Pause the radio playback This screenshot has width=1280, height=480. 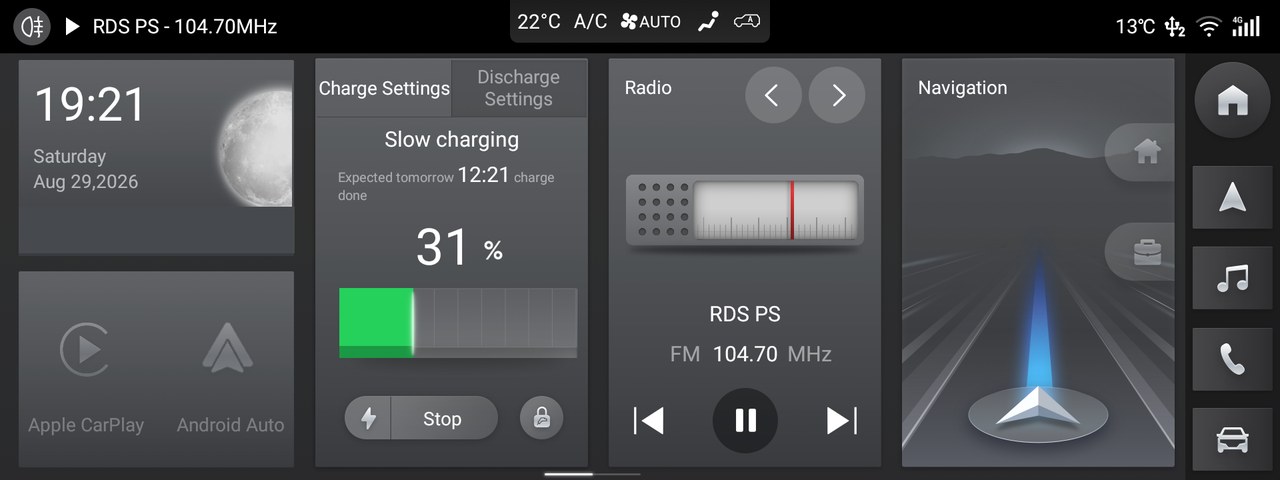(745, 421)
